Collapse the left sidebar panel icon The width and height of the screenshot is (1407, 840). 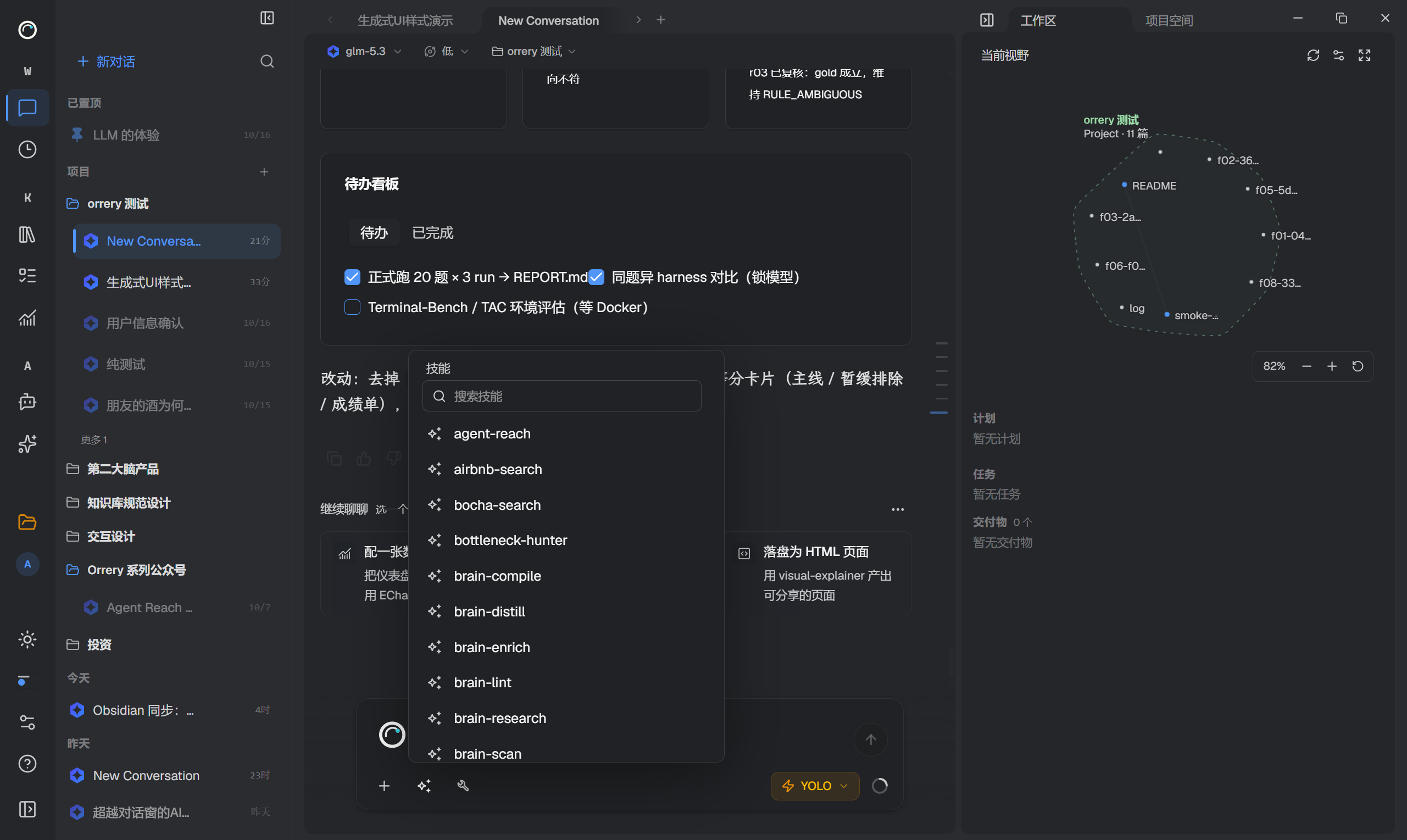pos(267,19)
